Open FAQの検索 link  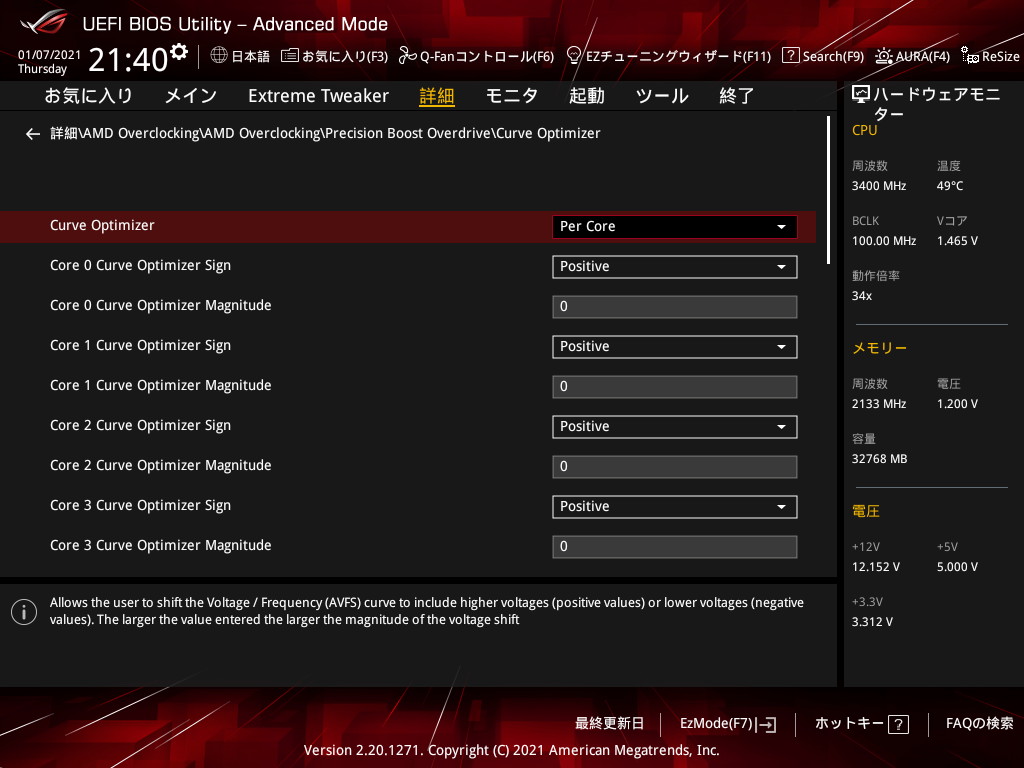tap(980, 724)
